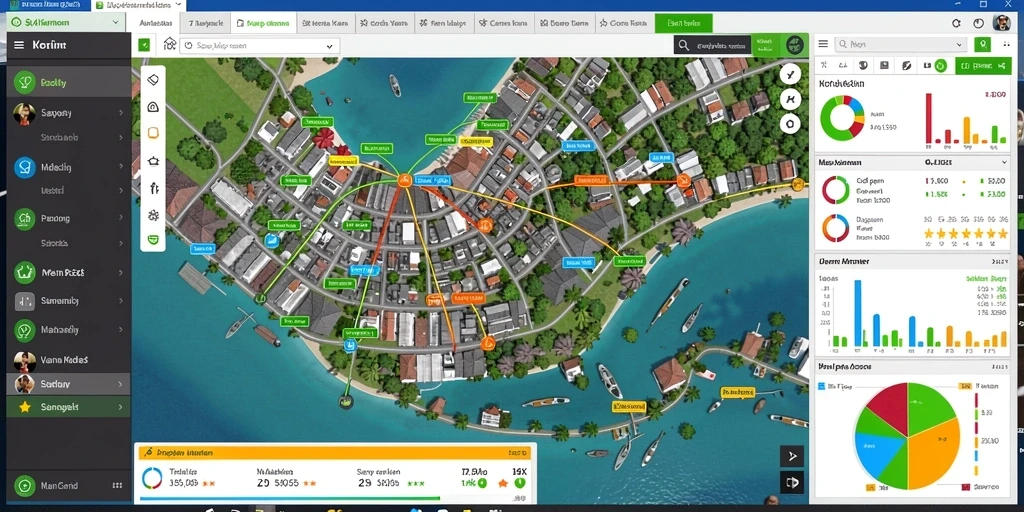Click the wide green button in the right panel toolbar

coord(982,65)
